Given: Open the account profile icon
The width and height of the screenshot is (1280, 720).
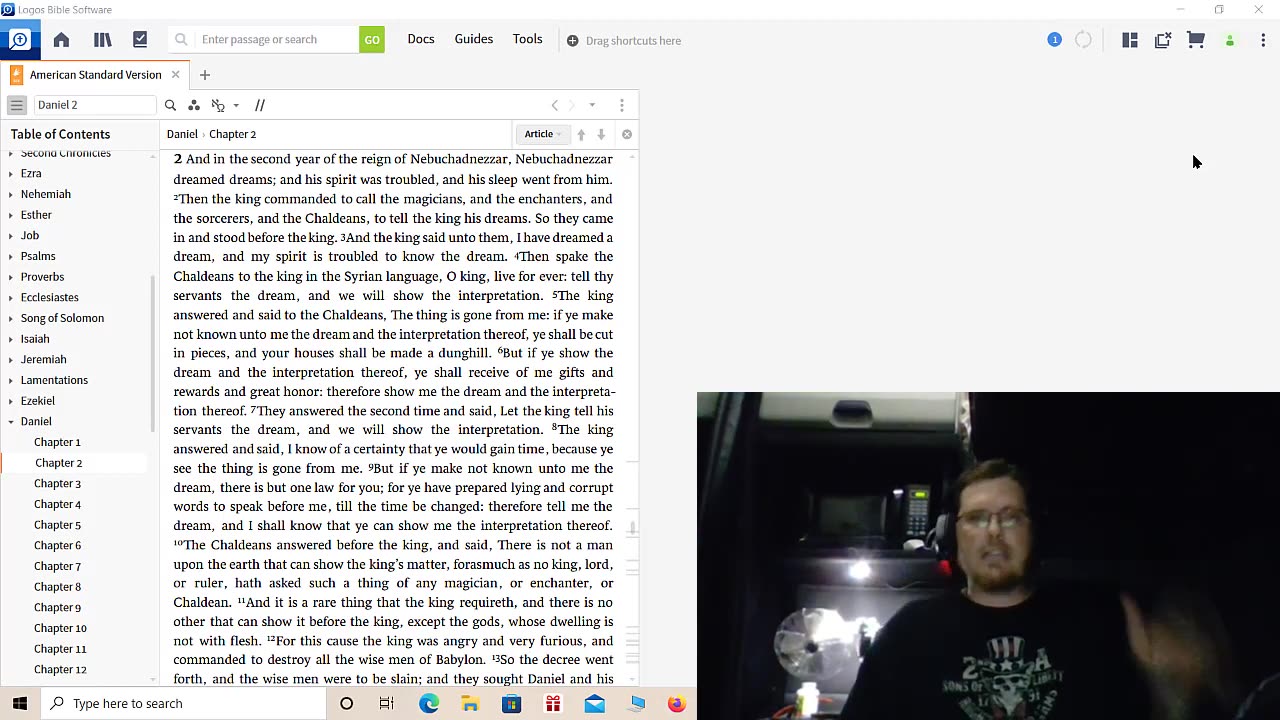Looking at the screenshot, I should [x=1230, y=40].
